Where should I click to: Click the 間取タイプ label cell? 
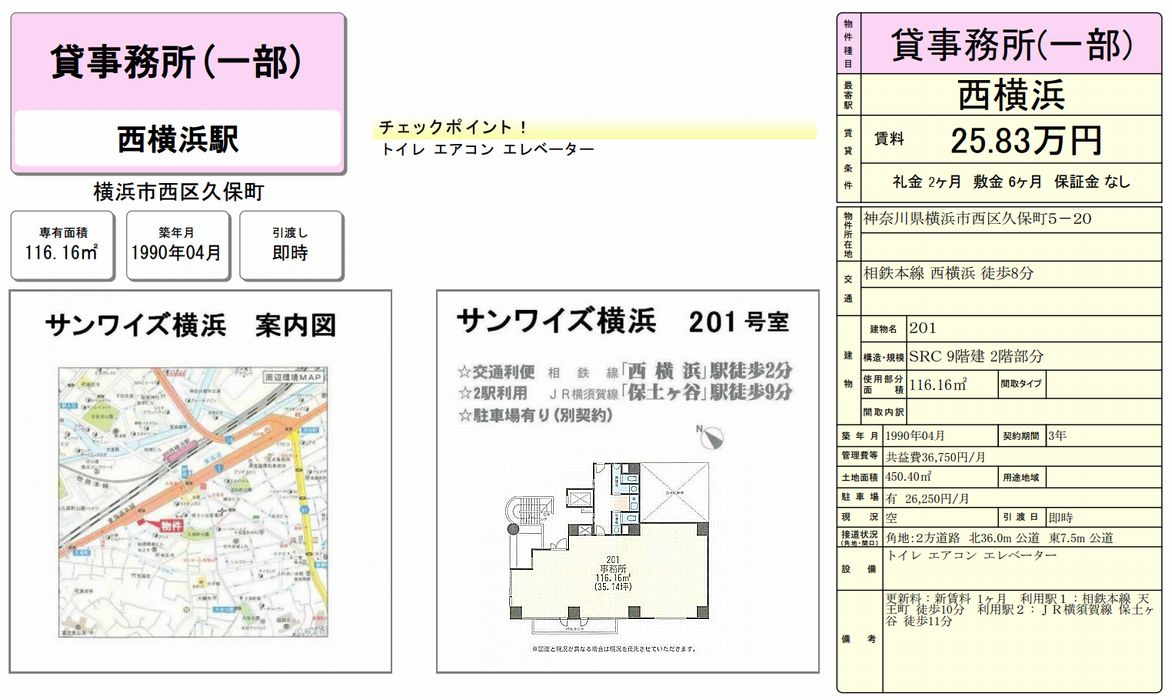pyautogui.click(x=1021, y=384)
